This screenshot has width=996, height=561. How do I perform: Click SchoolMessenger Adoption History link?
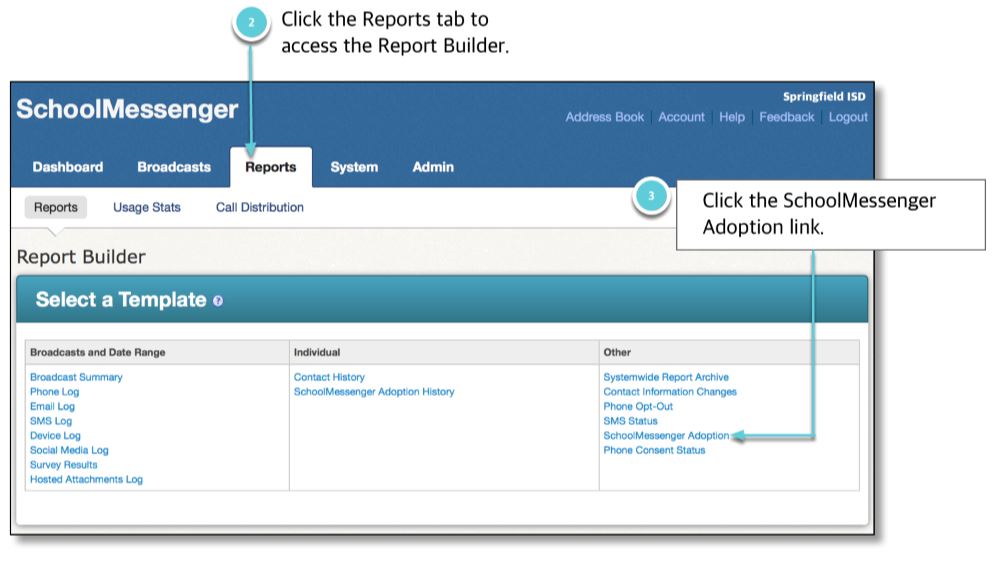pos(374,392)
